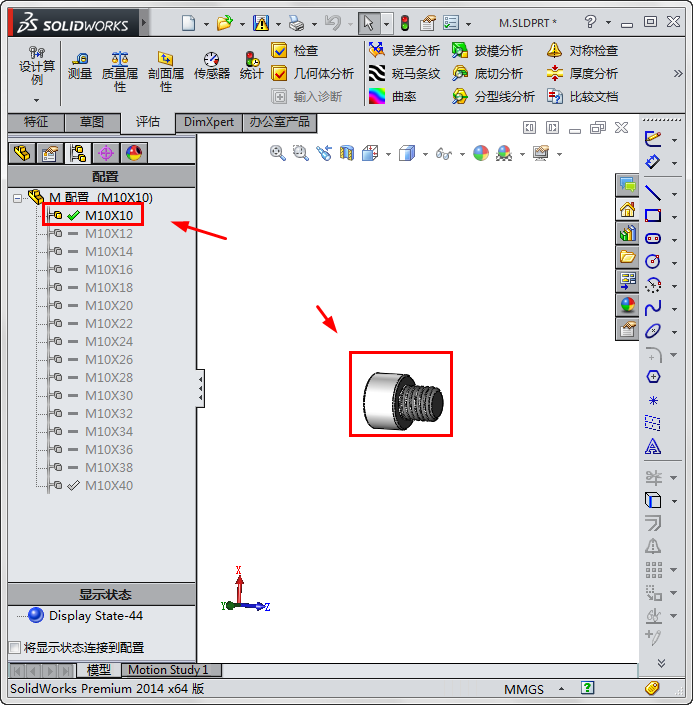Open the ConfigurationManager tab icon
The width and height of the screenshot is (693, 705).
[77, 153]
